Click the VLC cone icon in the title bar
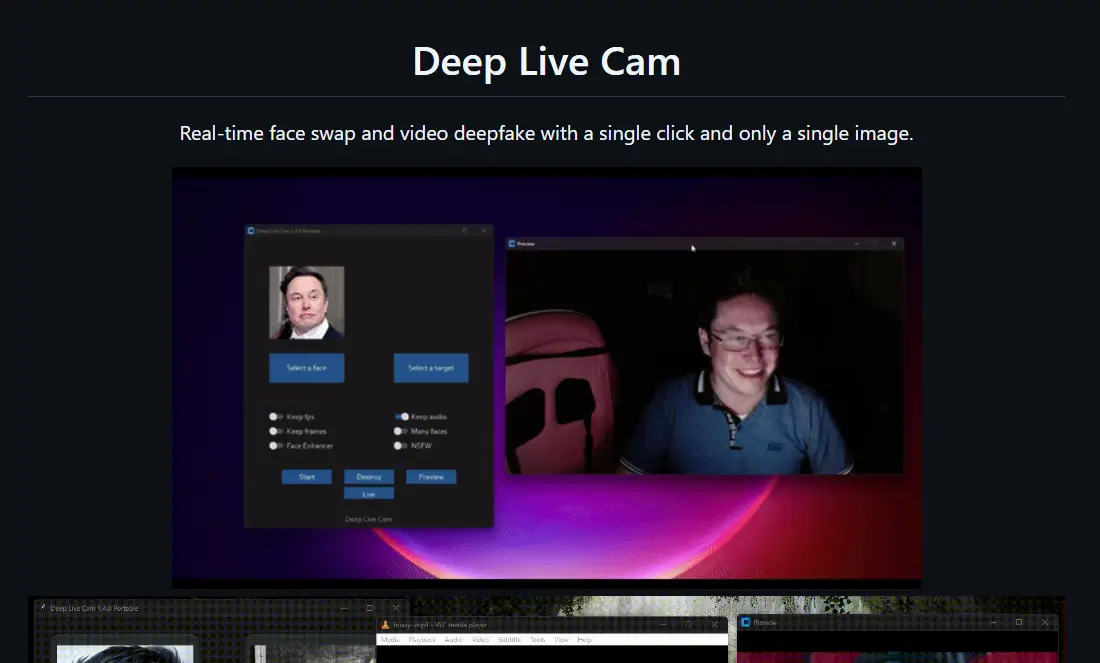Screen dimensions: 1100x663 point(385,624)
